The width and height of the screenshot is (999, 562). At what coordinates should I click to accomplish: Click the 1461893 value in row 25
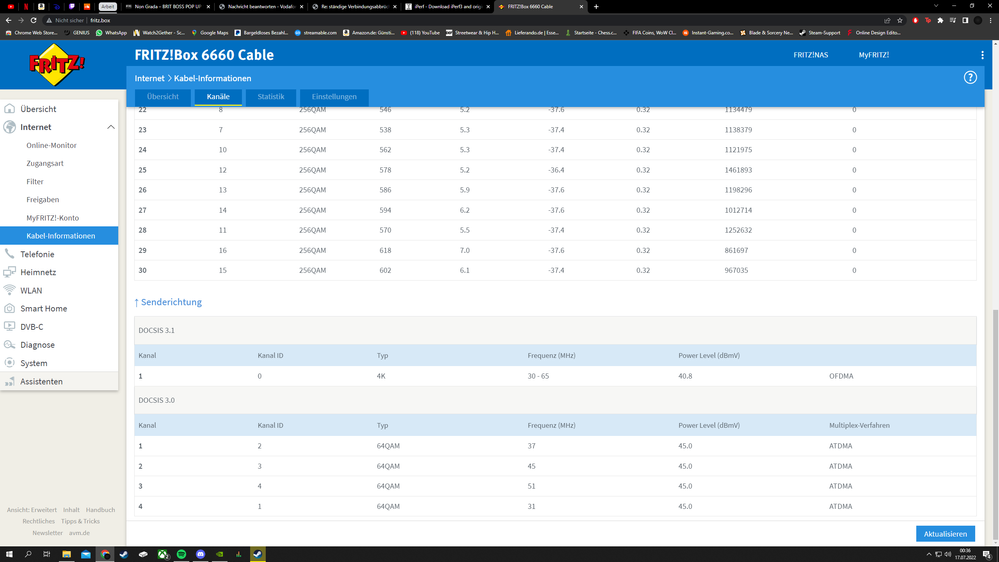tap(738, 170)
